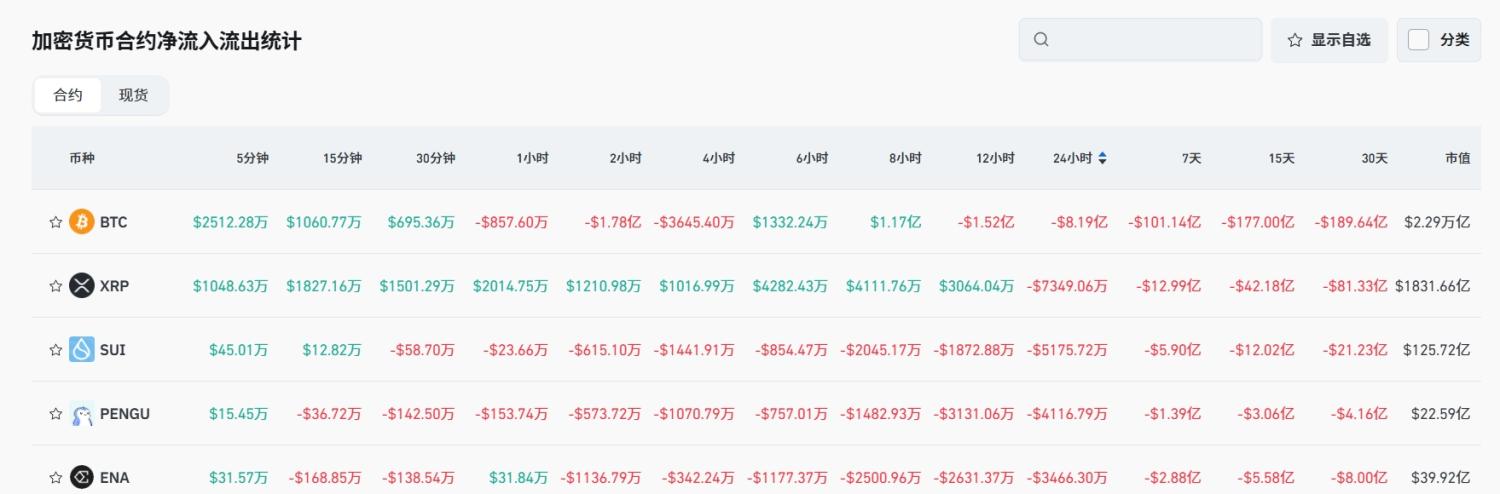Favorite BTC using its star icon
1500x494 pixels.
pos(56,222)
